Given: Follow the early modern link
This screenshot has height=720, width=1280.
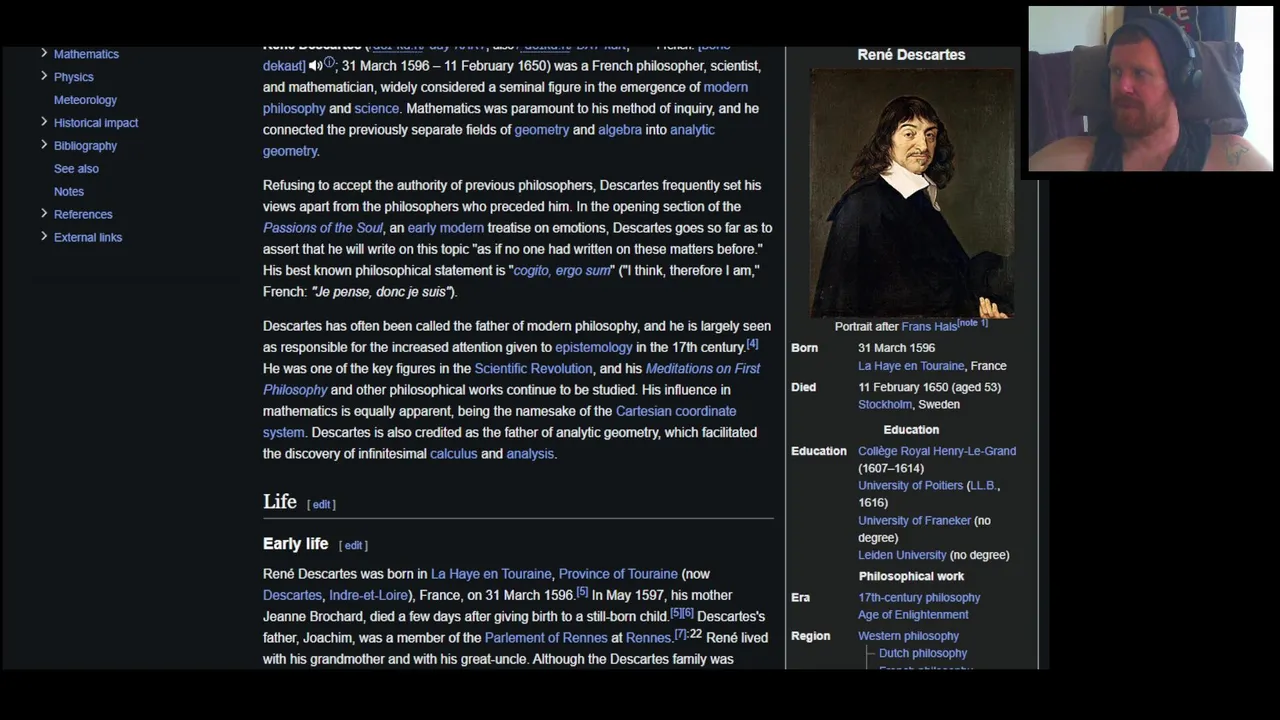Looking at the screenshot, I should click(445, 228).
